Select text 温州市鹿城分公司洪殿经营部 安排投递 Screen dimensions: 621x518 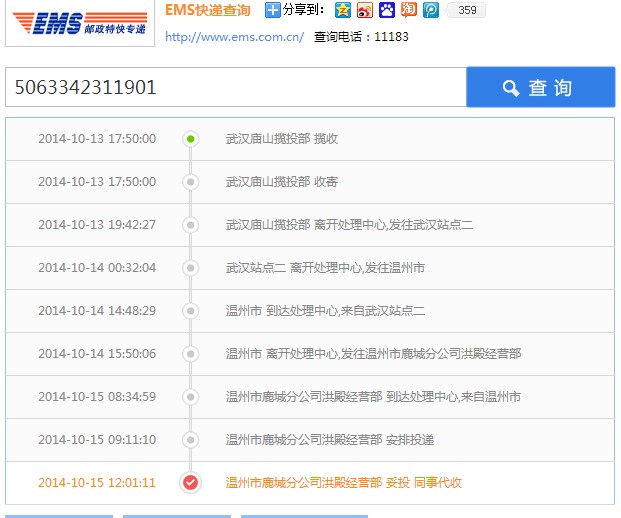coord(330,440)
